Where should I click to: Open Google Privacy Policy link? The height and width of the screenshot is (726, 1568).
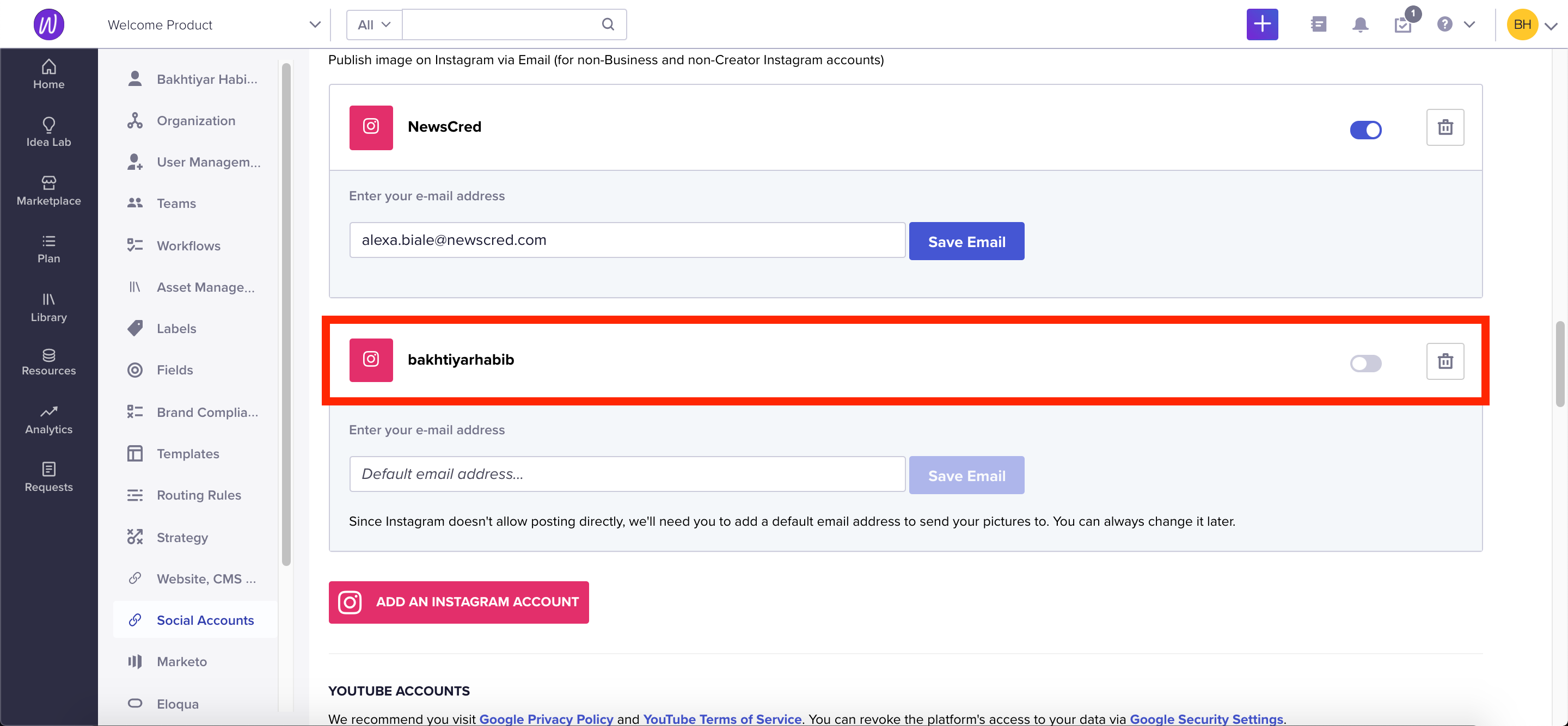(546, 719)
